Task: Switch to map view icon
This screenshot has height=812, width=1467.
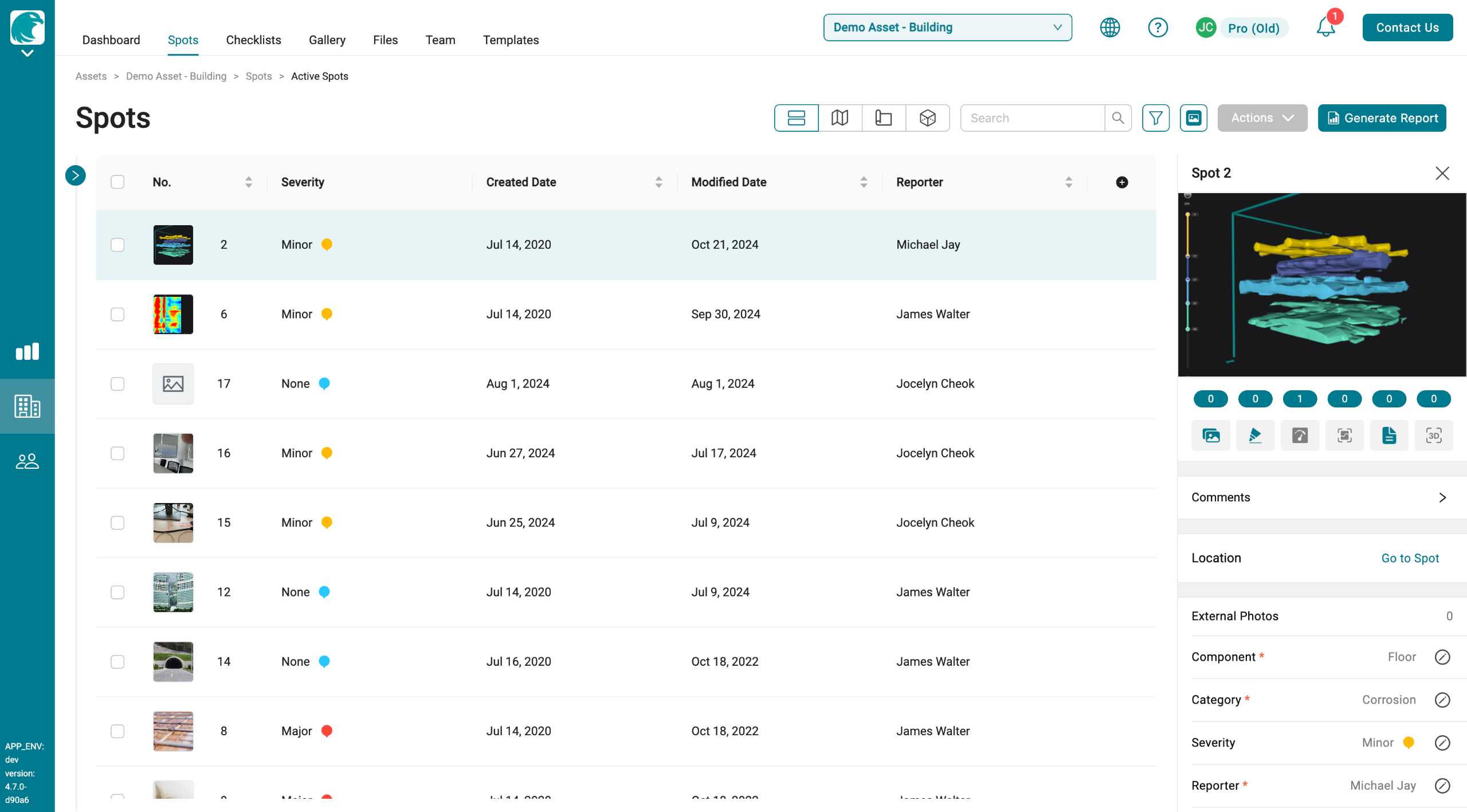Action: point(840,118)
